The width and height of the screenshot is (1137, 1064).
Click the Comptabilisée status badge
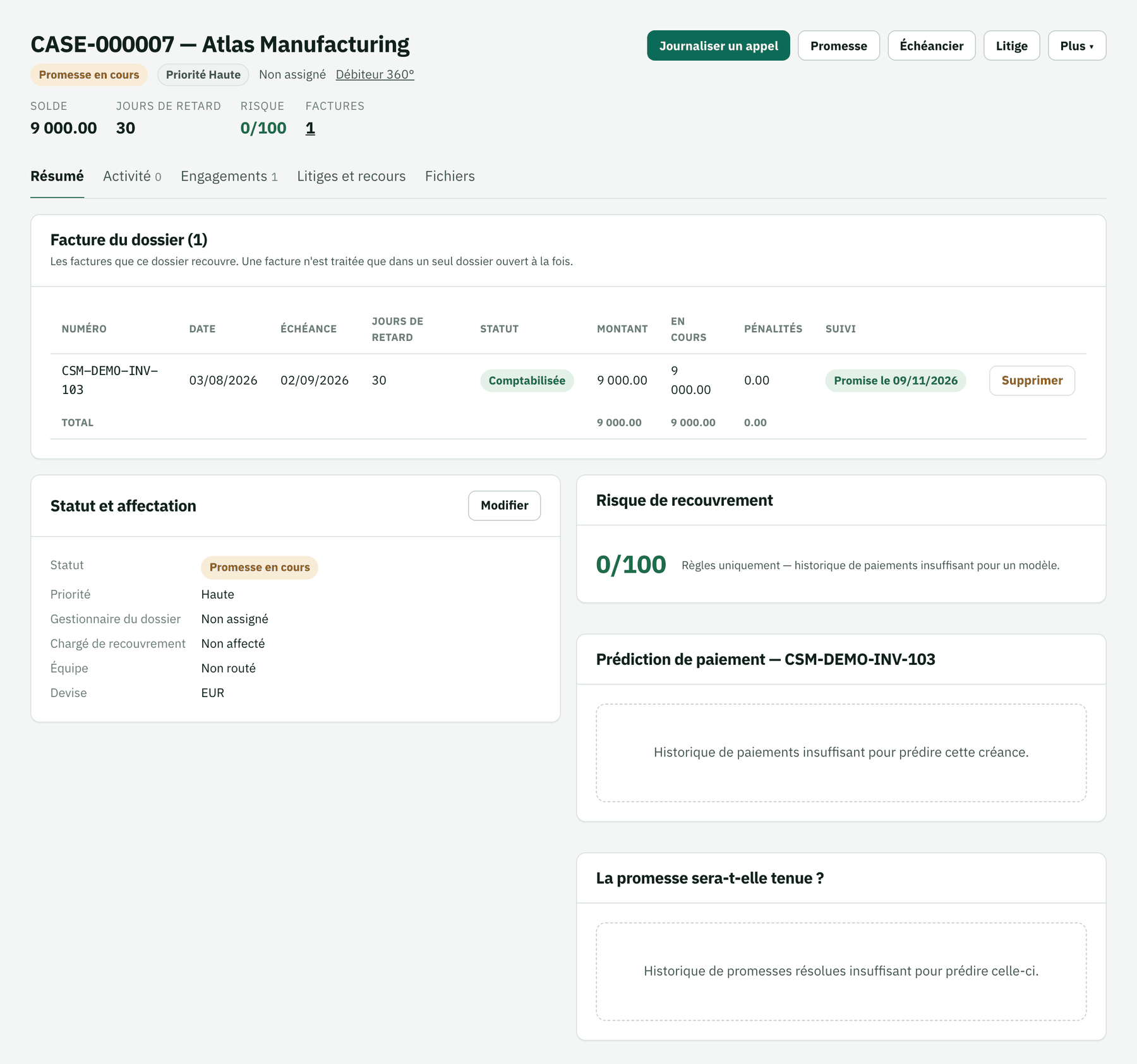point(527,381)
